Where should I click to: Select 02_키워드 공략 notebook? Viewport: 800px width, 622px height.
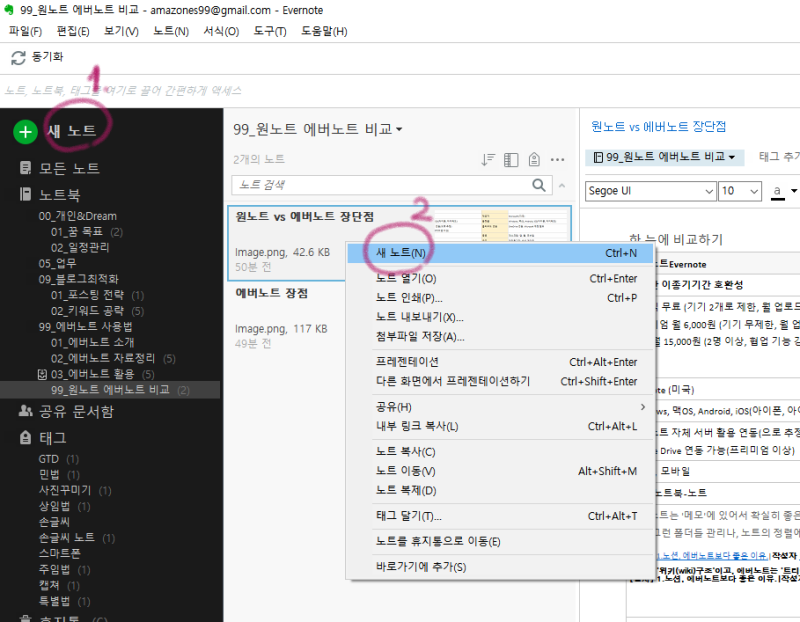click(87, 311)
